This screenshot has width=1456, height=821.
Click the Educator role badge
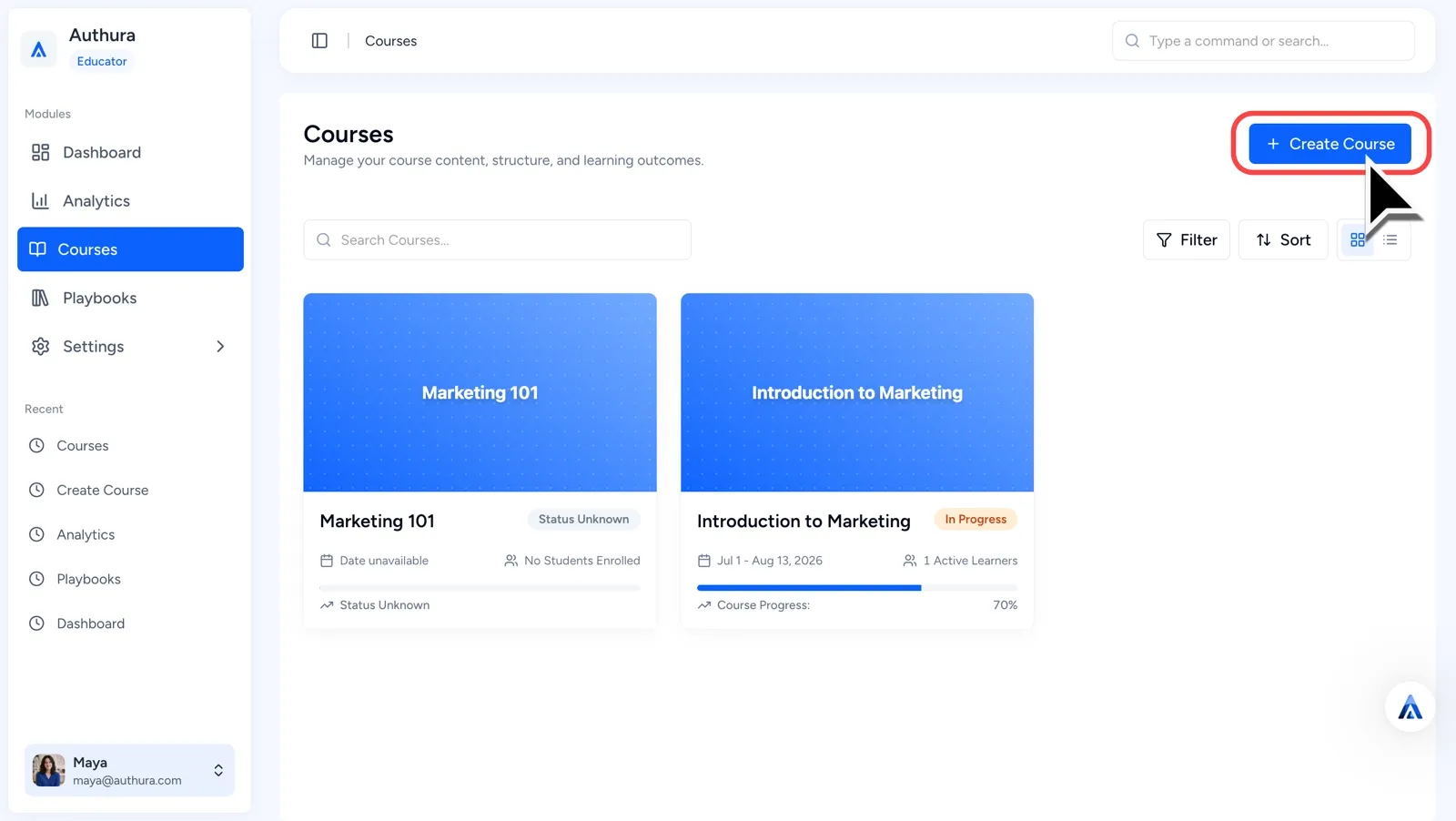102,61
